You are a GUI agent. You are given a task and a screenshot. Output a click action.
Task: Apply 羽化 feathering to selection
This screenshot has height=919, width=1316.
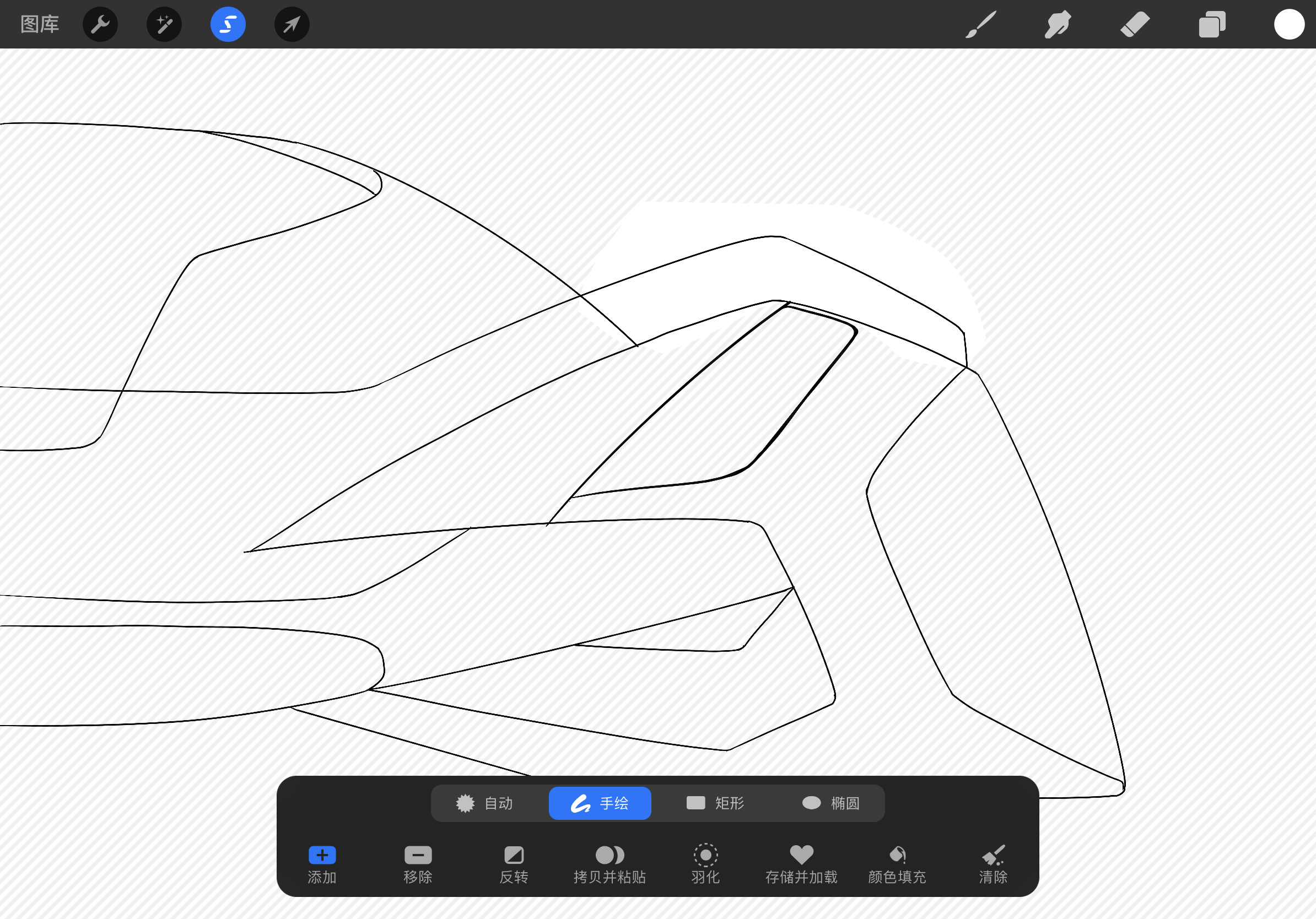705,864
